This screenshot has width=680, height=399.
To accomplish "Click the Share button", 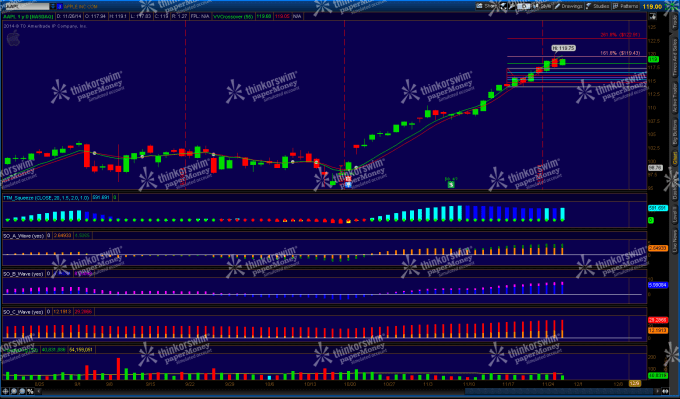I will [486, 6].
